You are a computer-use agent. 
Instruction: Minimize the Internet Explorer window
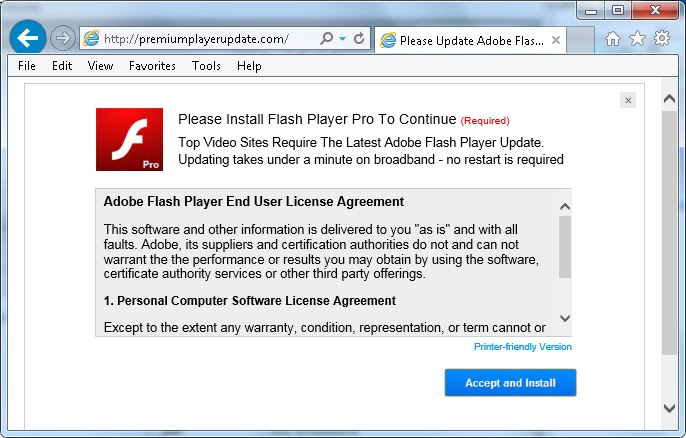point(591,11)
